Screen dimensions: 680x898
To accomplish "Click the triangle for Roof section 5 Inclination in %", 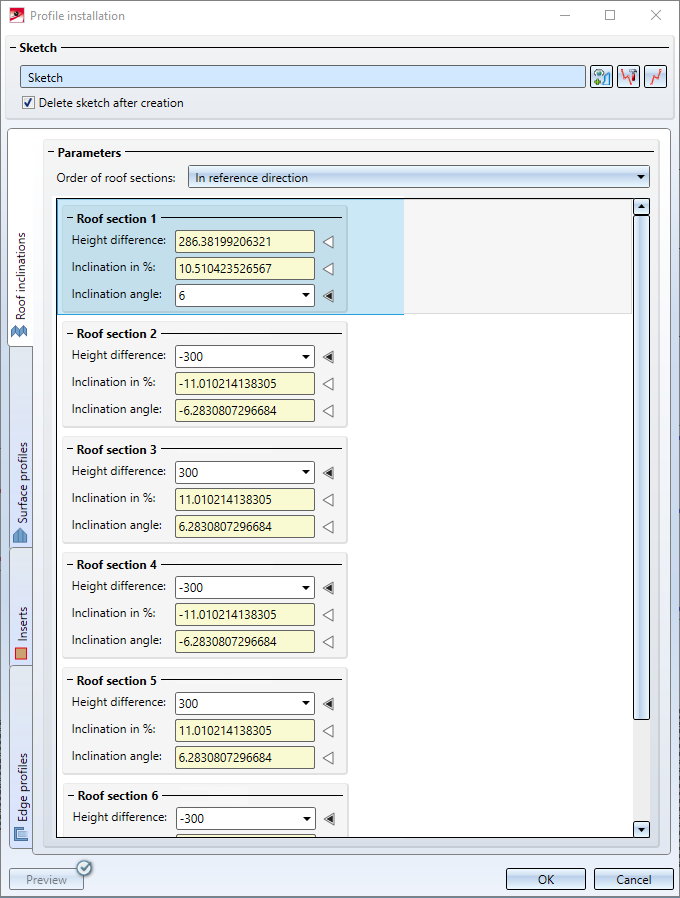I will pyautogui.click(x=328, y=730).
